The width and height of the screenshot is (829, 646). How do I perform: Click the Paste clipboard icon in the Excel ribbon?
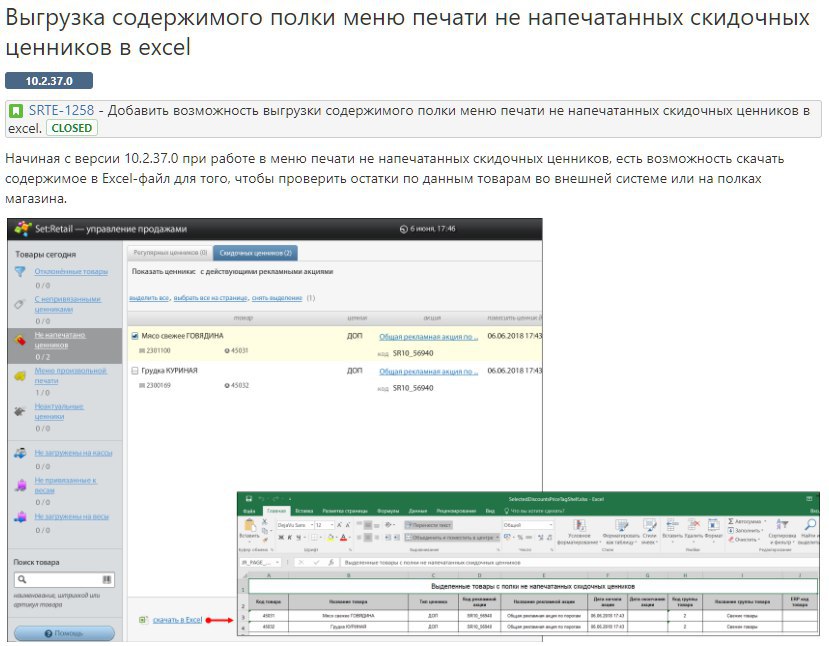coord(250,525)
